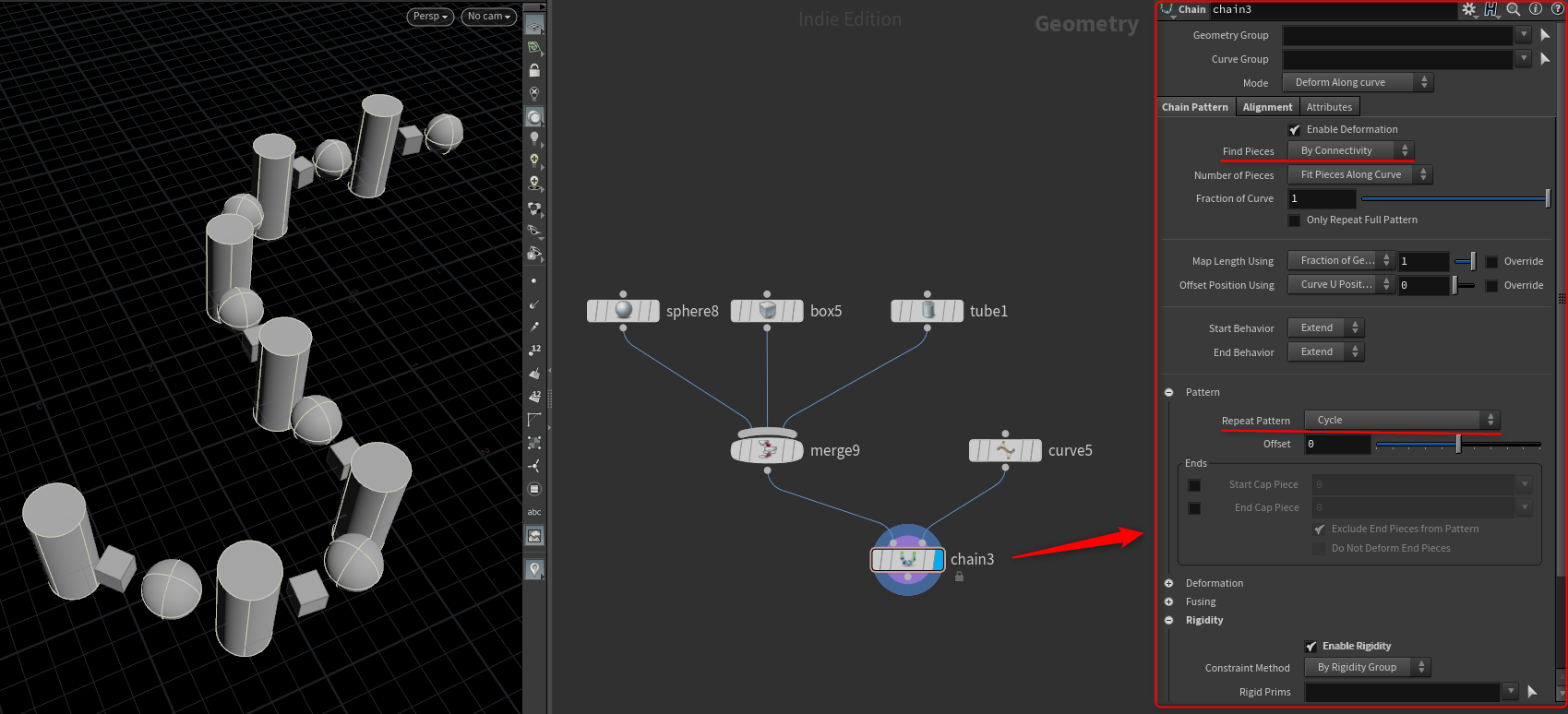
Task: Open the Curve Group dropdown arrow
Action: click(1523, 58)
